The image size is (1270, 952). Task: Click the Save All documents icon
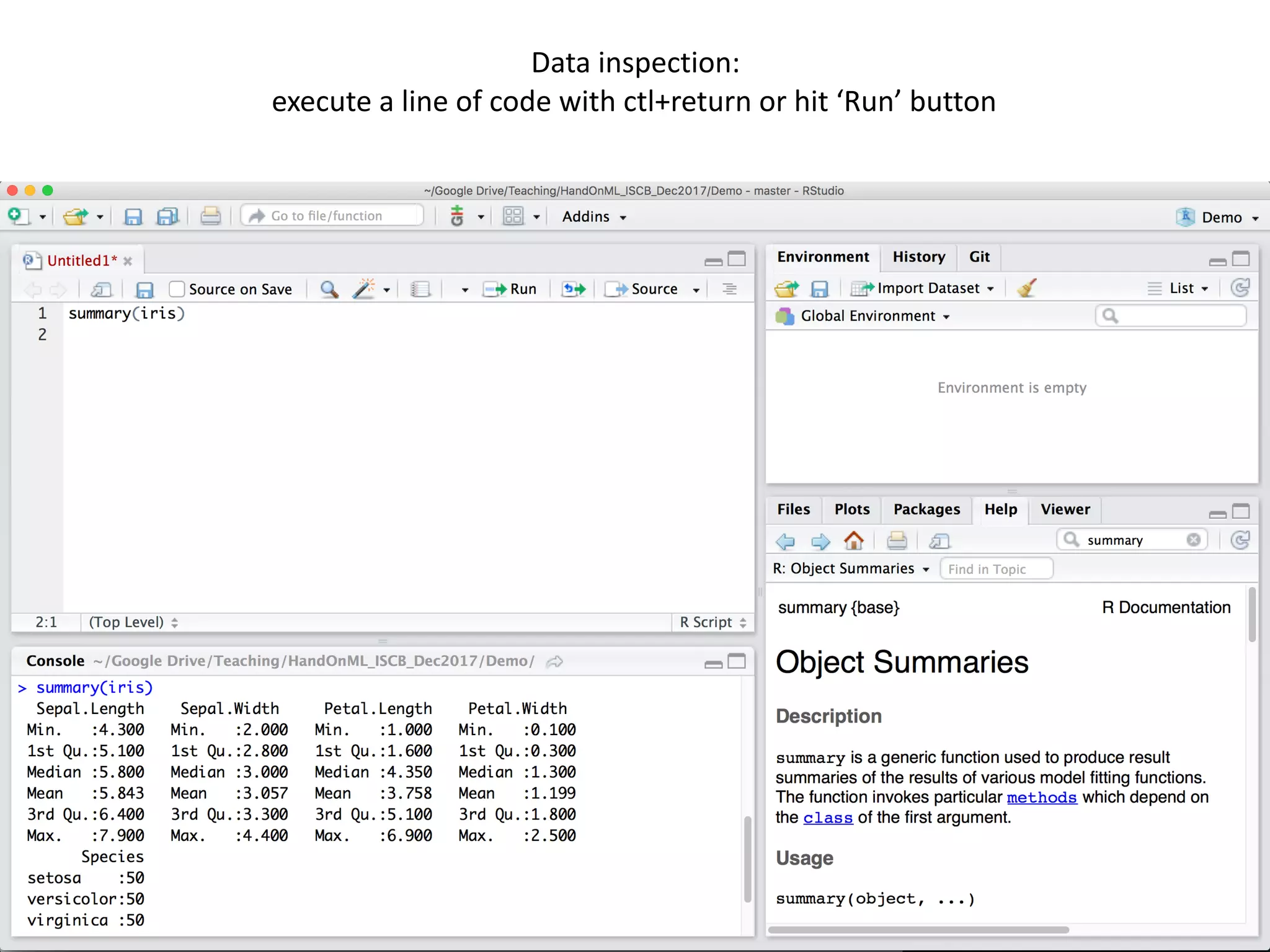[167, 216]
